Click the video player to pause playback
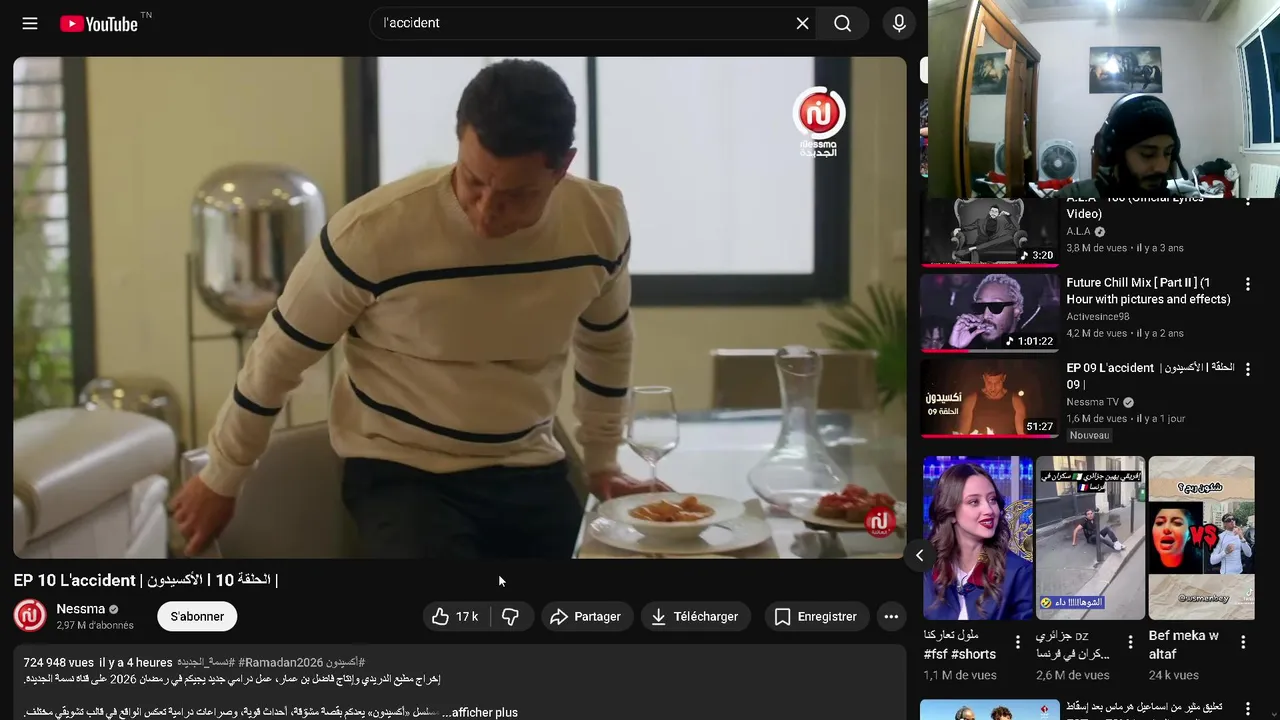 [460, 307]
